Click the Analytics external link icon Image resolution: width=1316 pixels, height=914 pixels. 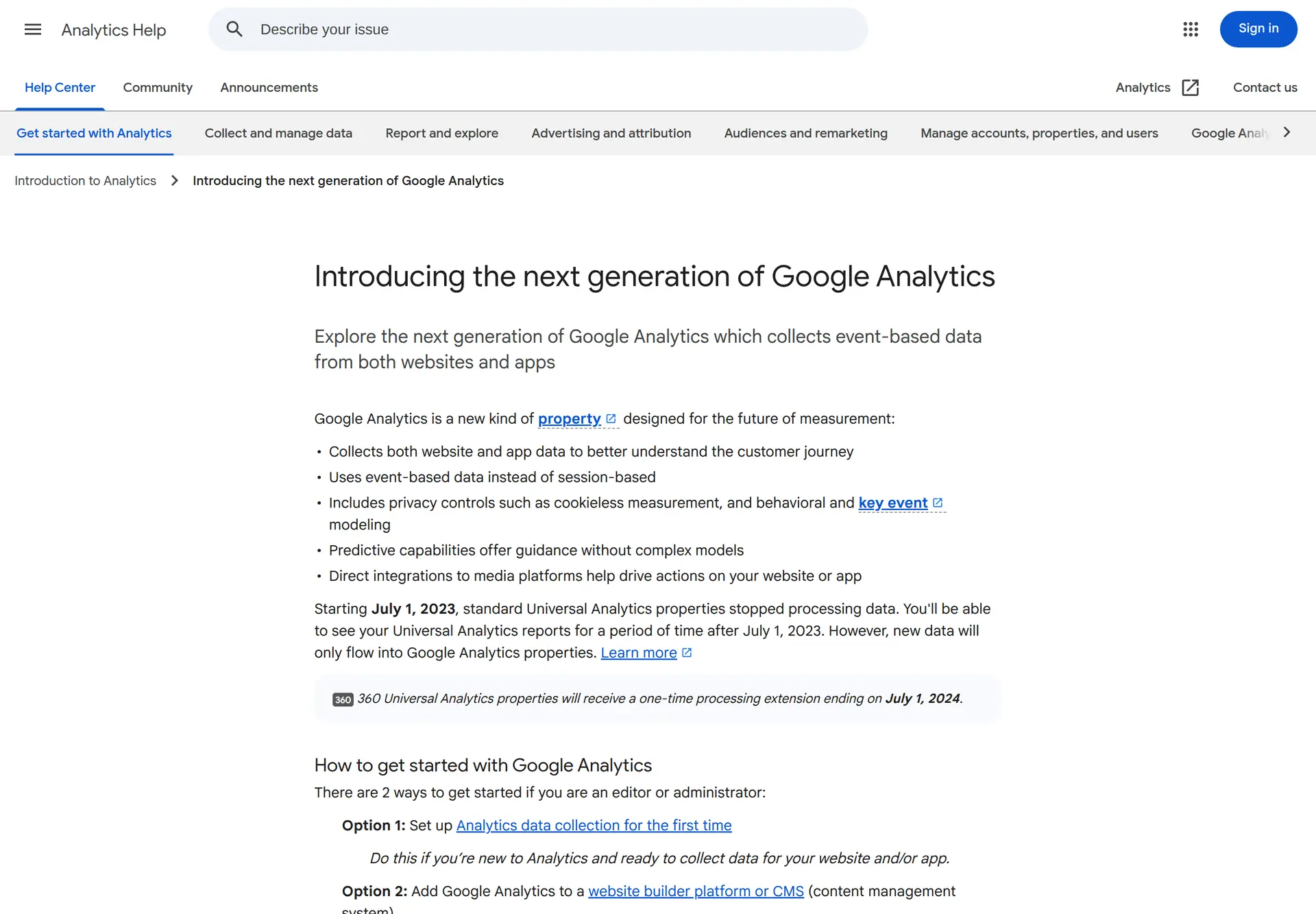coord(1191,88)
